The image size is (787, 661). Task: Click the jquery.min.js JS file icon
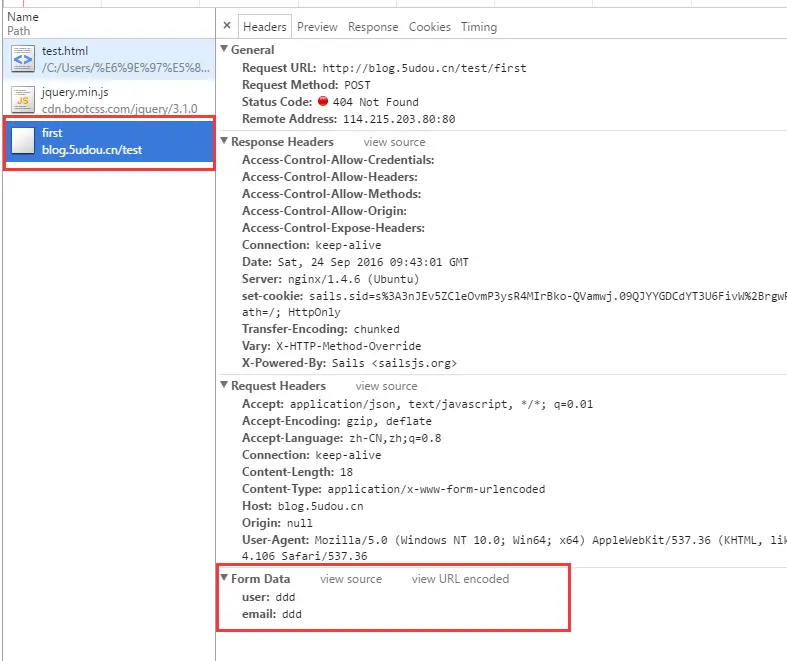pos(23,100)
